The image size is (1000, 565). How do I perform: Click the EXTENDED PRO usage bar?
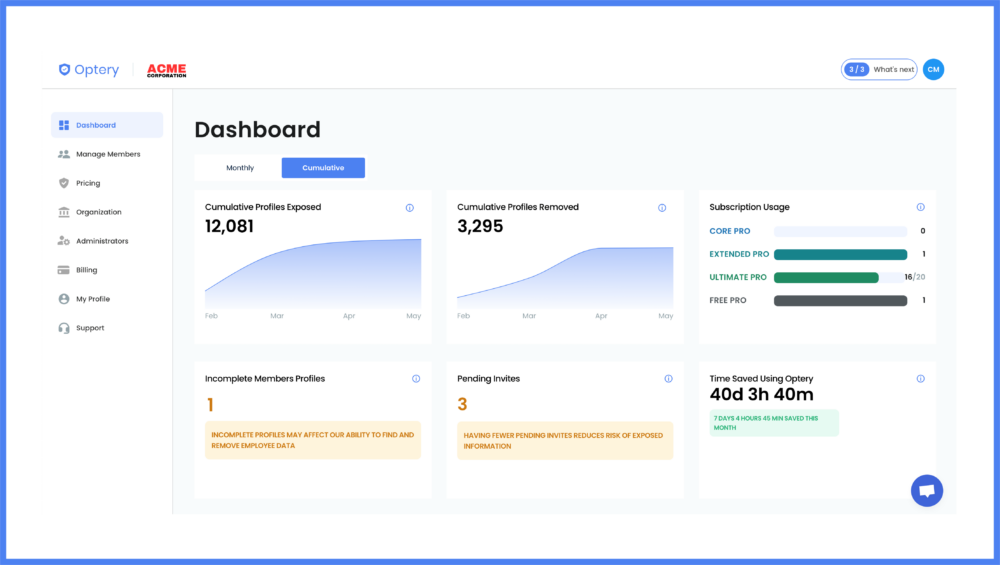coord(841,254)
